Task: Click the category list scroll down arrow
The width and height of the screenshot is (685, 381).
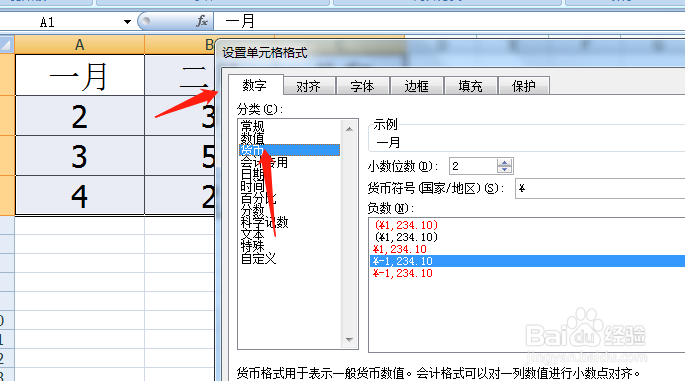Action: coord(349,339)
